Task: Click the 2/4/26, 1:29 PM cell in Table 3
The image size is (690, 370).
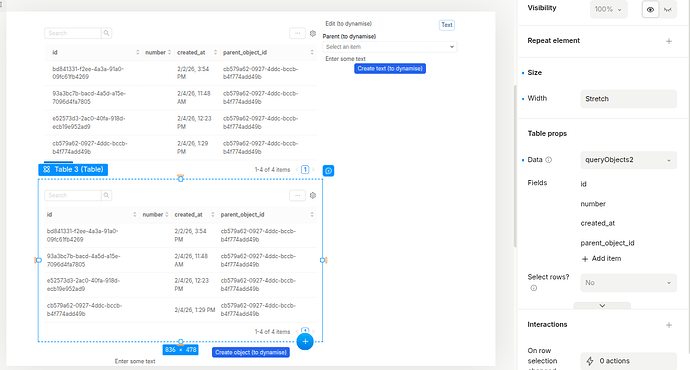Action: pos(195,310)
